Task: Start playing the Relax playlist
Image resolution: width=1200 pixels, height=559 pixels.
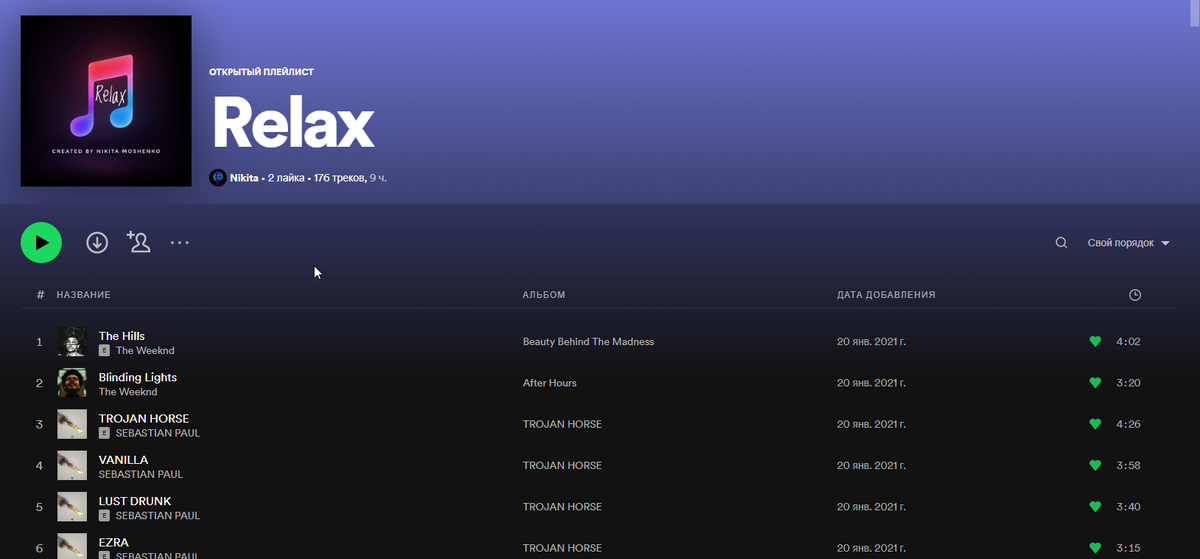Action: [x=41, y=242]
